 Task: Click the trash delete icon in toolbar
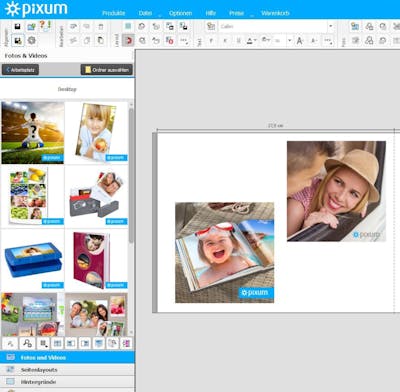[100, 27]
